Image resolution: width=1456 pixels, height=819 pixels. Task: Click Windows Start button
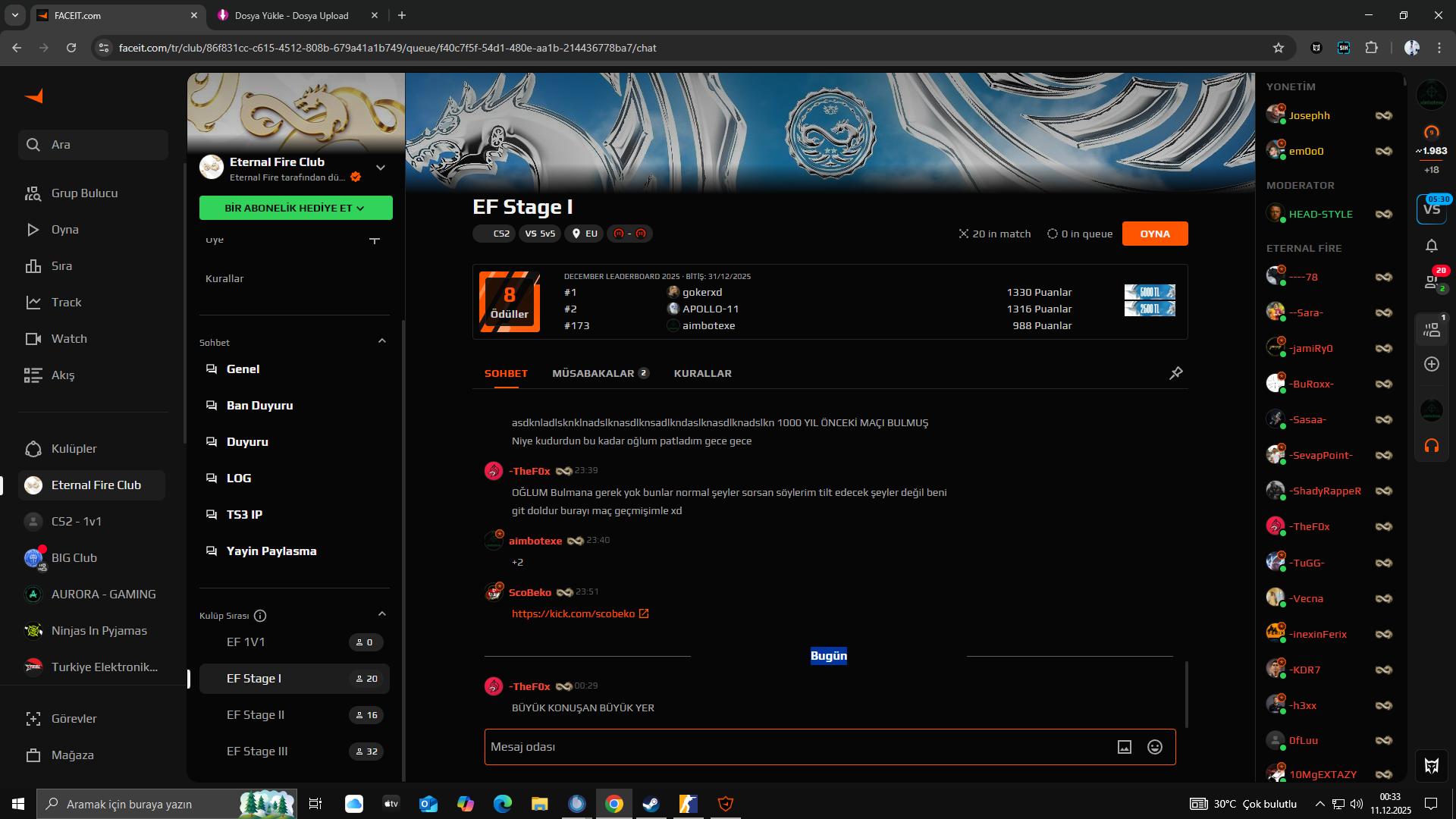tap(18, 804)
